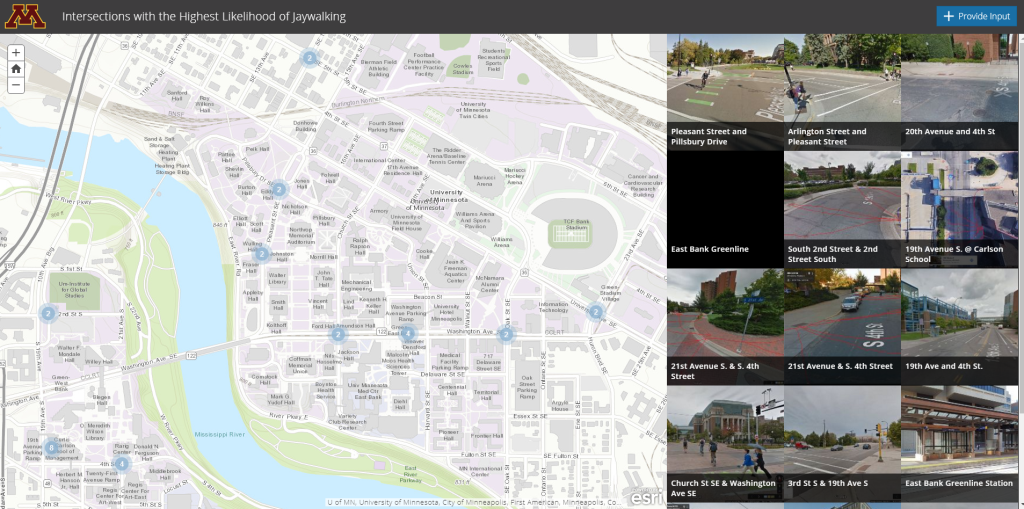Click the Northrop Memorial Auditorium map label
The width and height of the screenshot is (1024, 509).
(x=301, y=236)
